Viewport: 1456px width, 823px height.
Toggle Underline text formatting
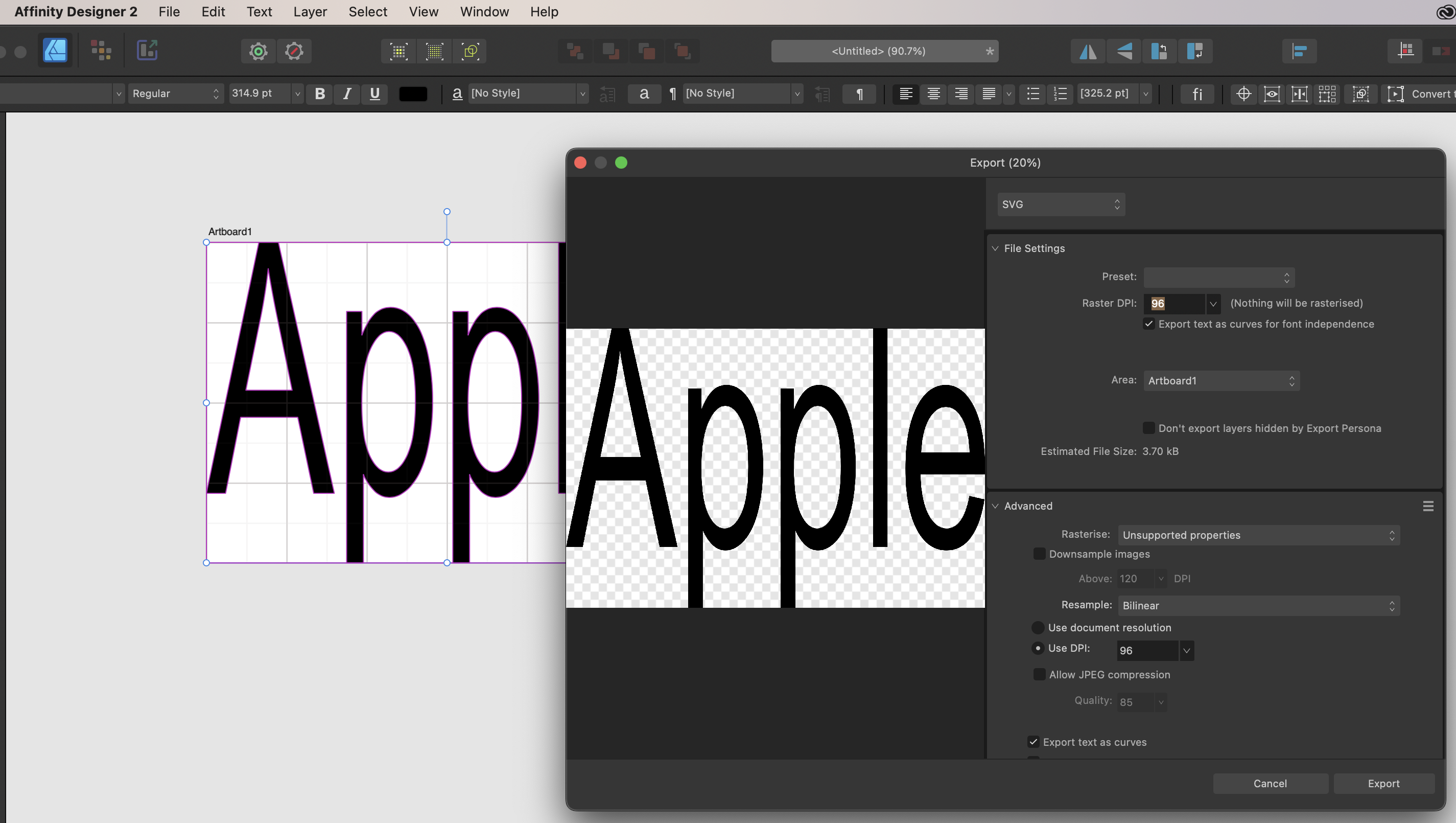(x=375, y=94)
